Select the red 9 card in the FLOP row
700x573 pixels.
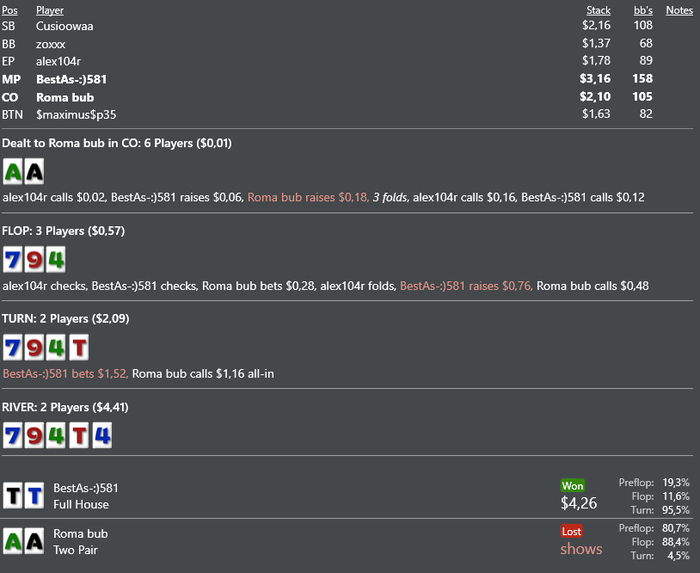(34, 260)
